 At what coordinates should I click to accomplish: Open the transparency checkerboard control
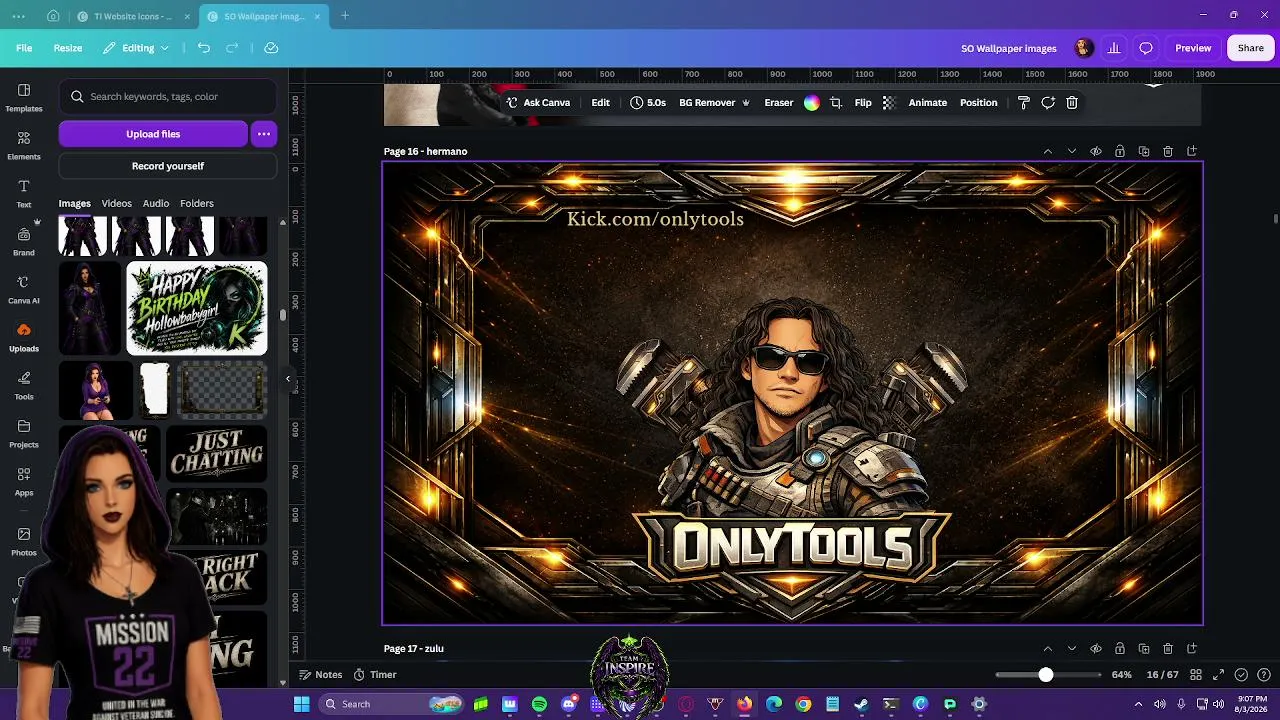click(x=889, y=103)
